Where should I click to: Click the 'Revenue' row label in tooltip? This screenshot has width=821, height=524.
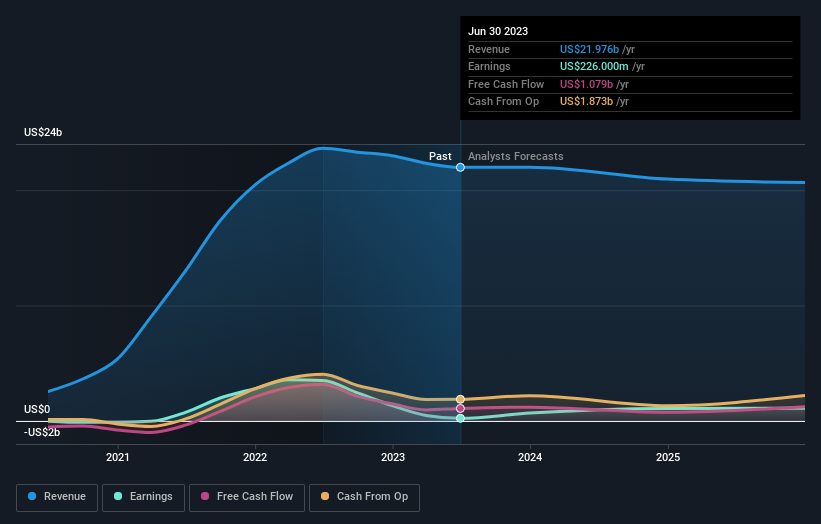[489, 49]
